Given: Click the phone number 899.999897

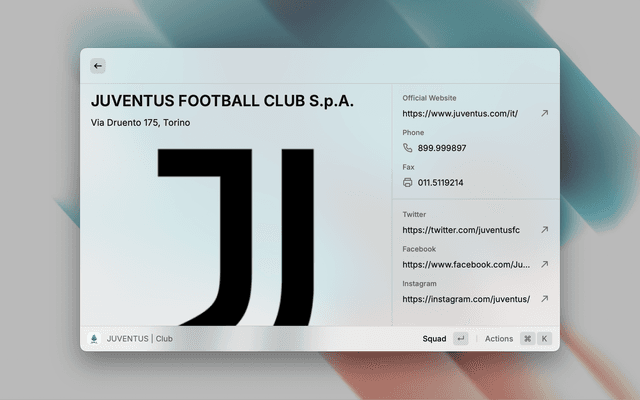Looking at the screenshot, I should (442, 148).
